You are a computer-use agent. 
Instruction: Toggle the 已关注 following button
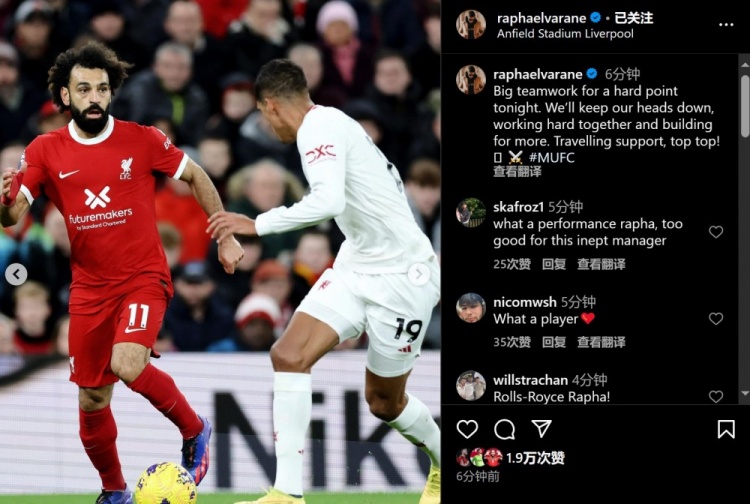pos(634,18)
